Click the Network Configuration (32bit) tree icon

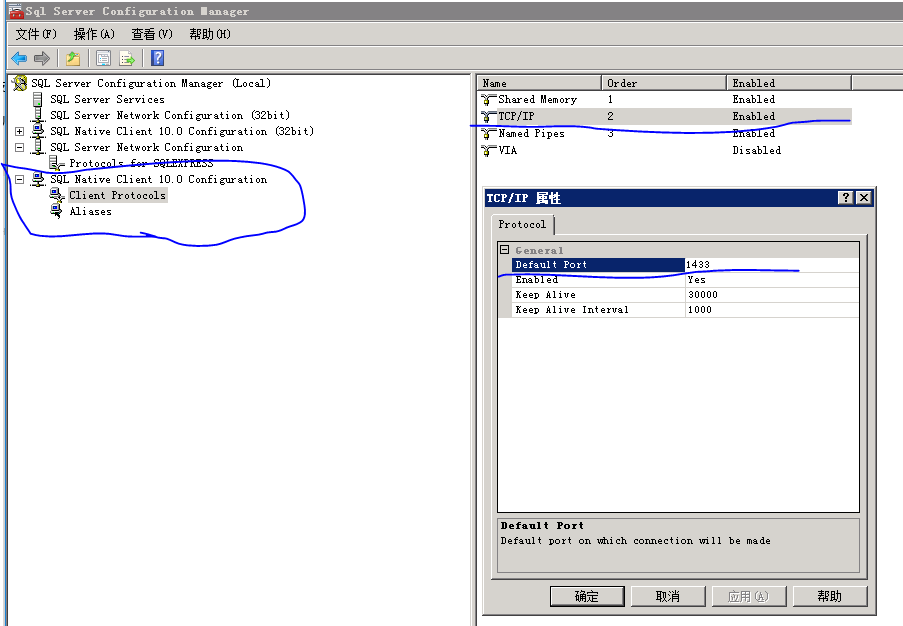[38, 115]
